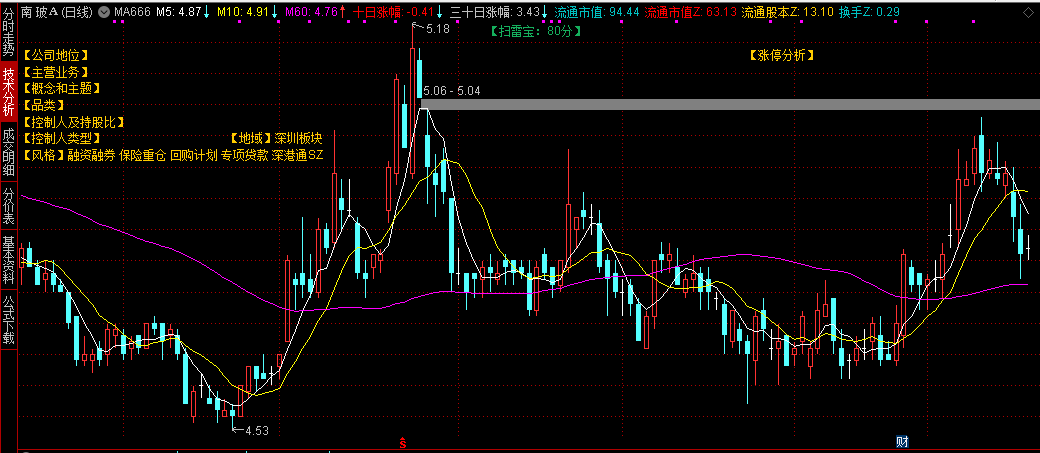Open 成交明细 side tab
This screenshot has height=453, width=1040.
tap(9, 154)
